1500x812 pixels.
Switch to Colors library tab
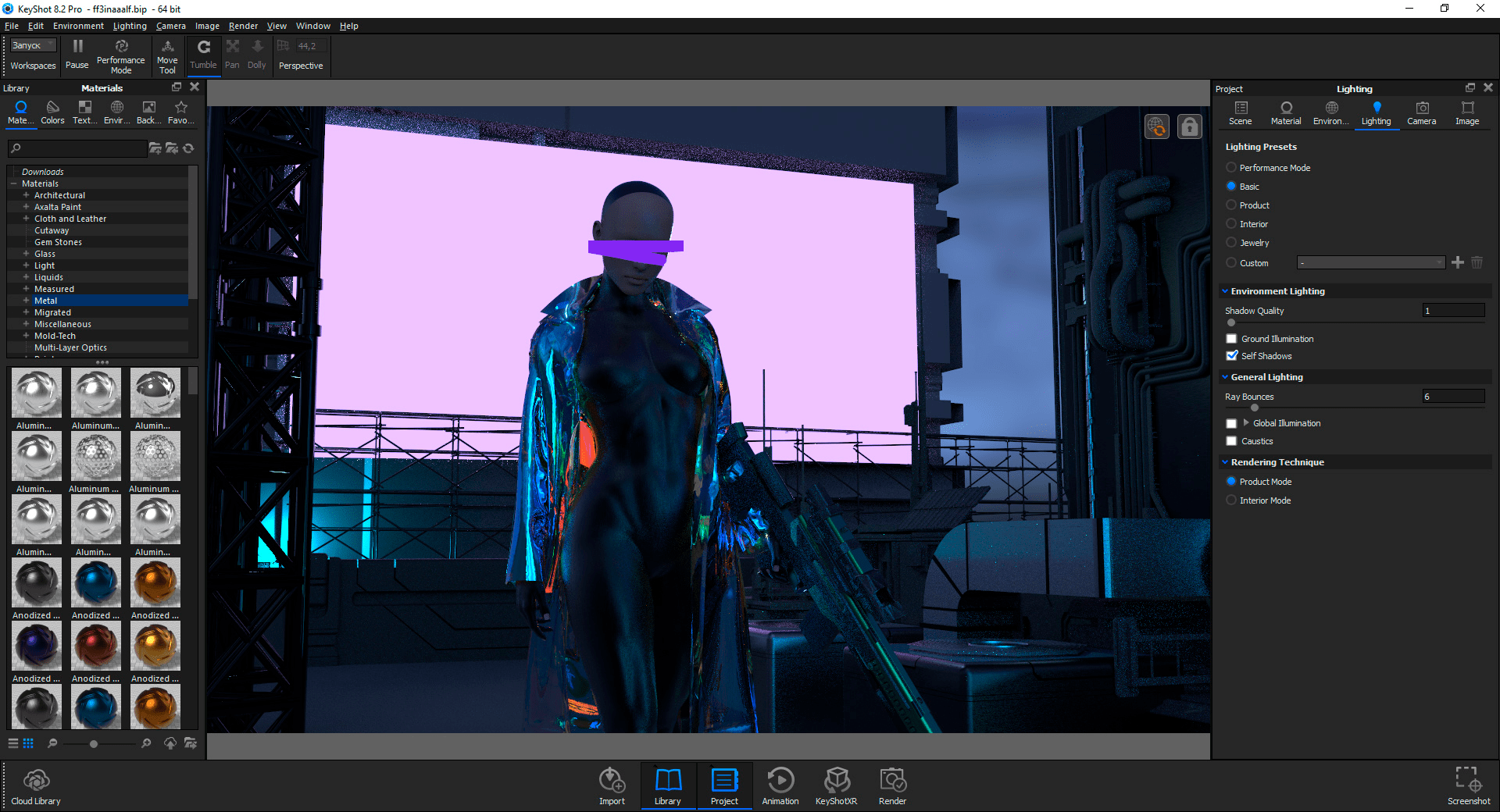[52, 112]
